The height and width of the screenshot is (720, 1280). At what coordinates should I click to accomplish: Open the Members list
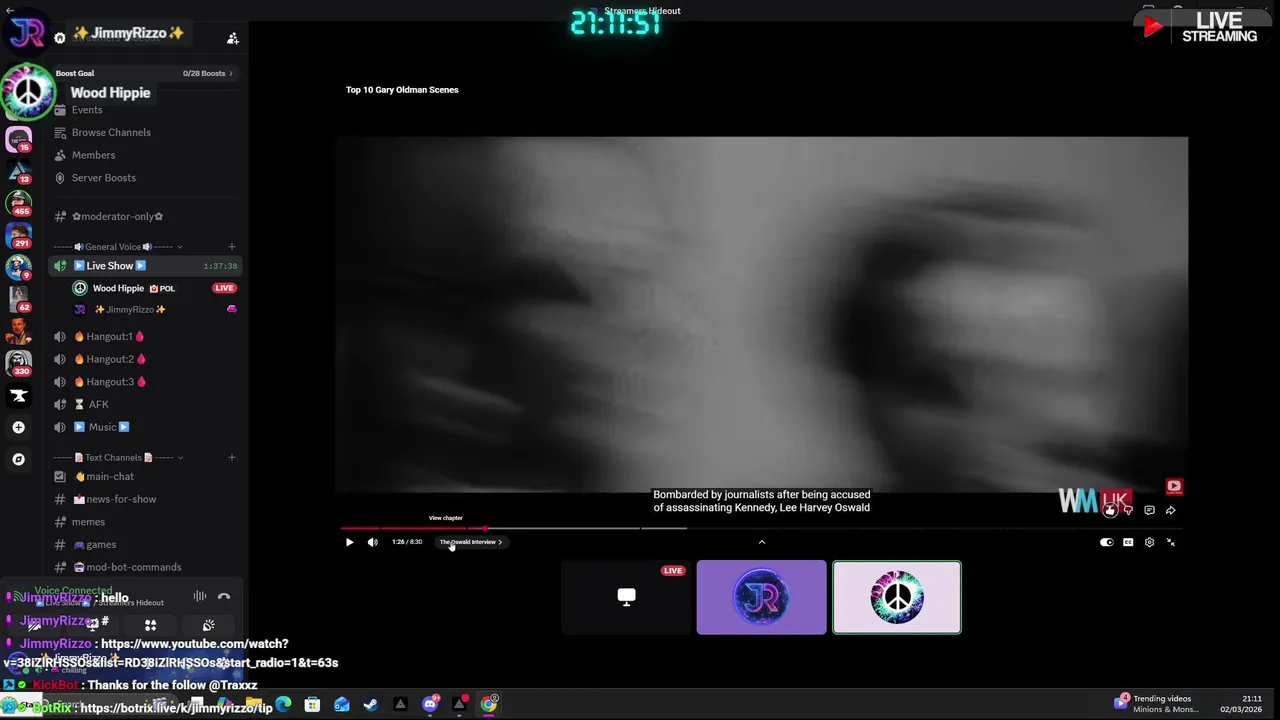[x=93, y=155]
